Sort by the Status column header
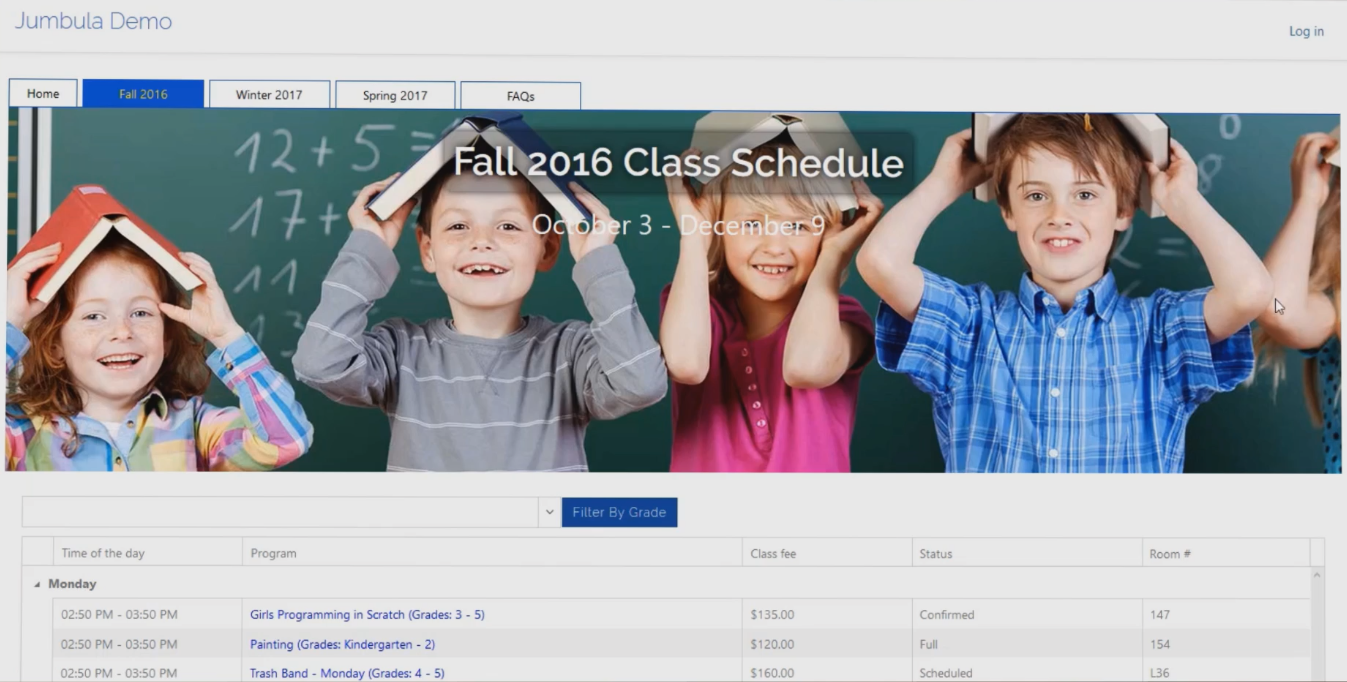The image size is (1347, 682). click(1027, 553)
